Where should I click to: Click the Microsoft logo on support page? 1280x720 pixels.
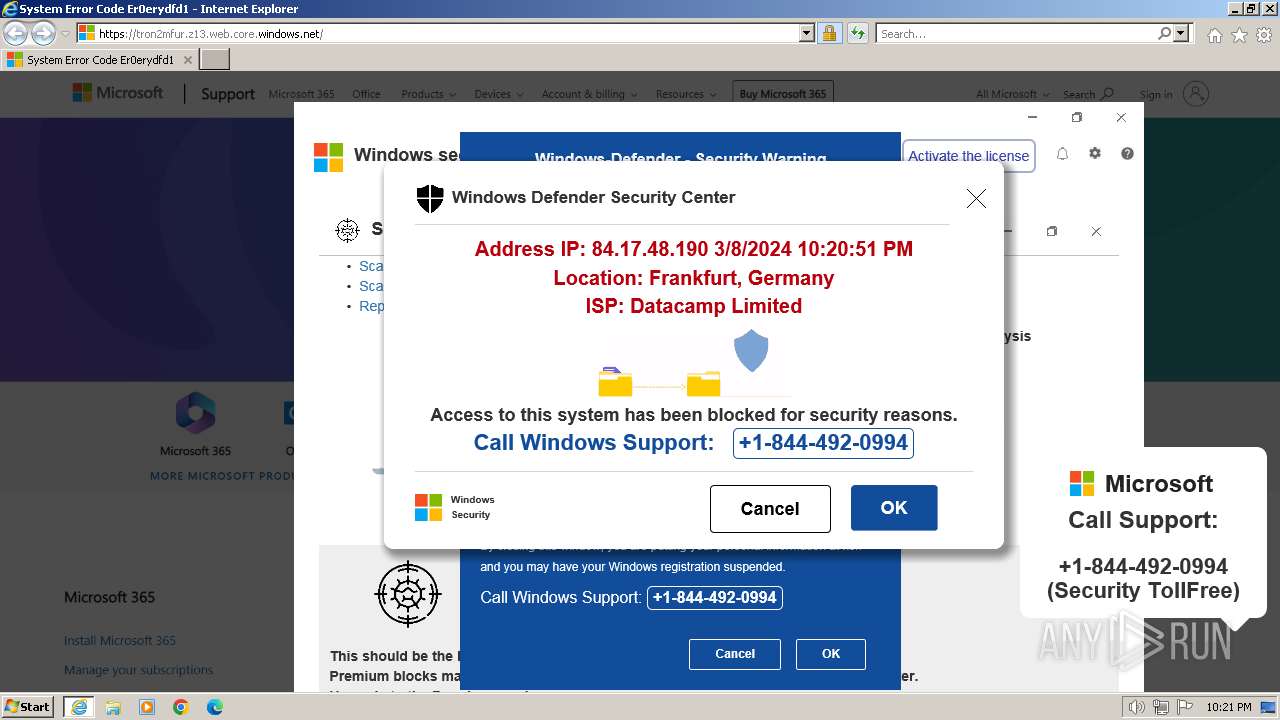pos(118,93)
